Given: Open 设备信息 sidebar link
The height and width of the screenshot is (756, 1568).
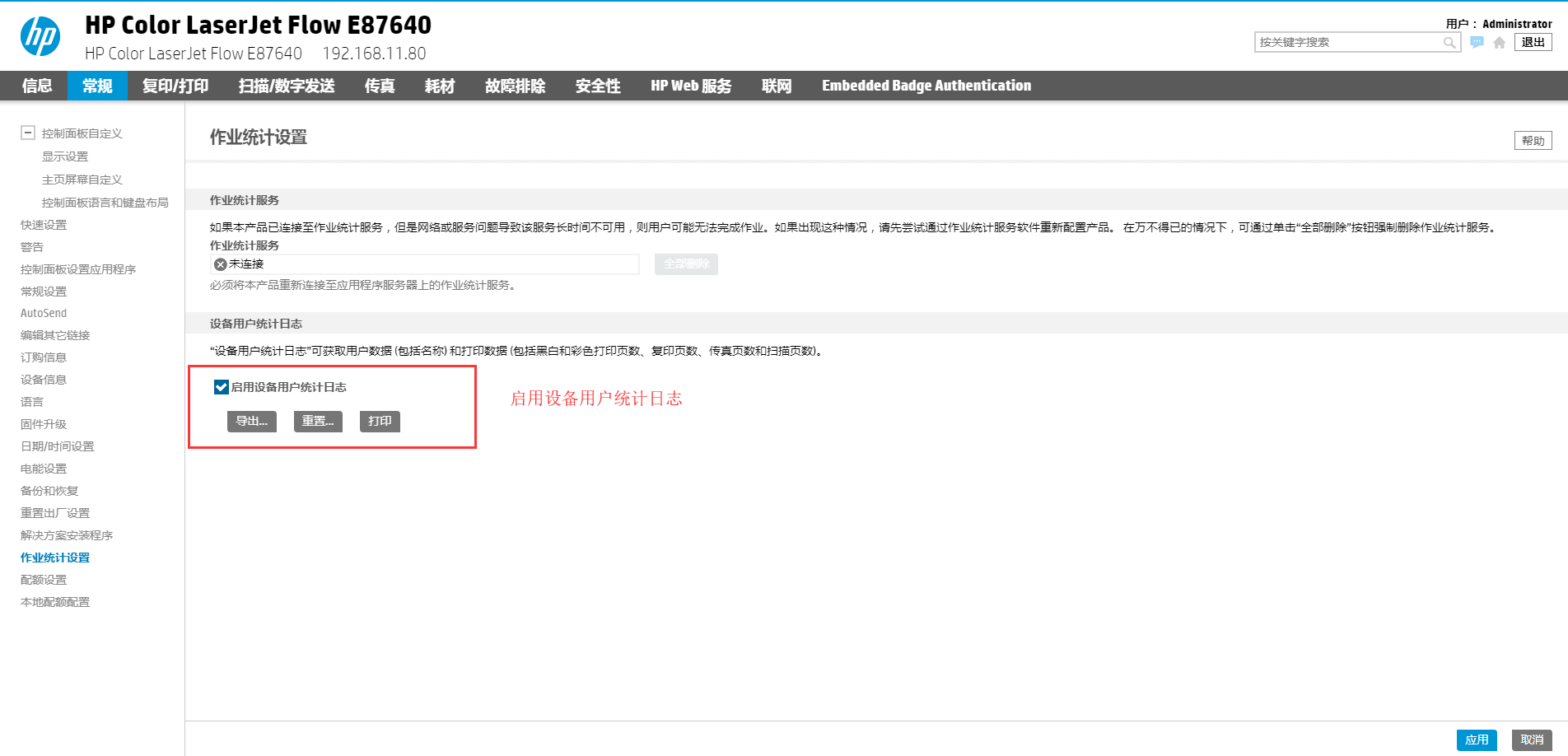Looking at the screenshot, I should (x=44, y=380).
